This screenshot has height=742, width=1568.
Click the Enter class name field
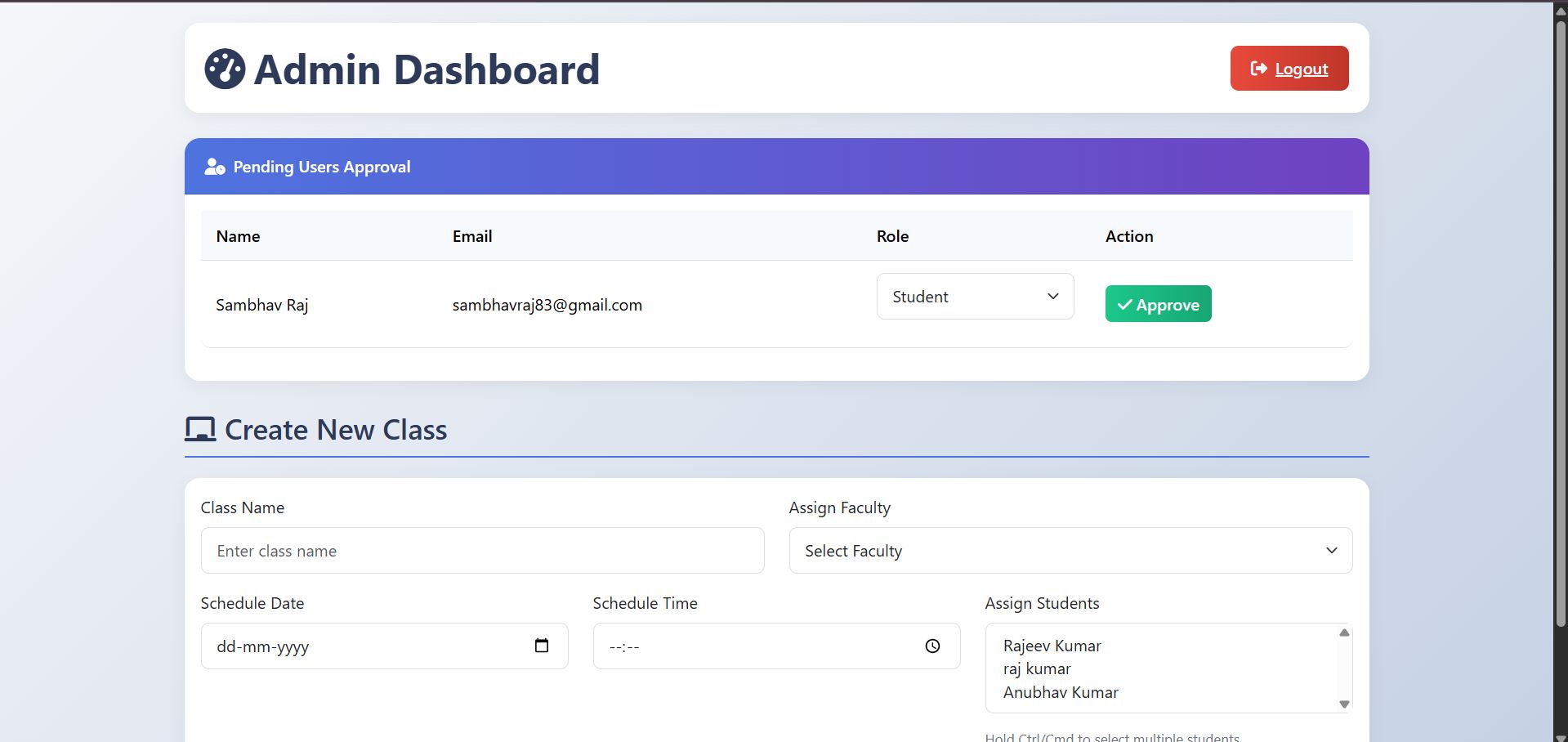[x=482, y=550]
